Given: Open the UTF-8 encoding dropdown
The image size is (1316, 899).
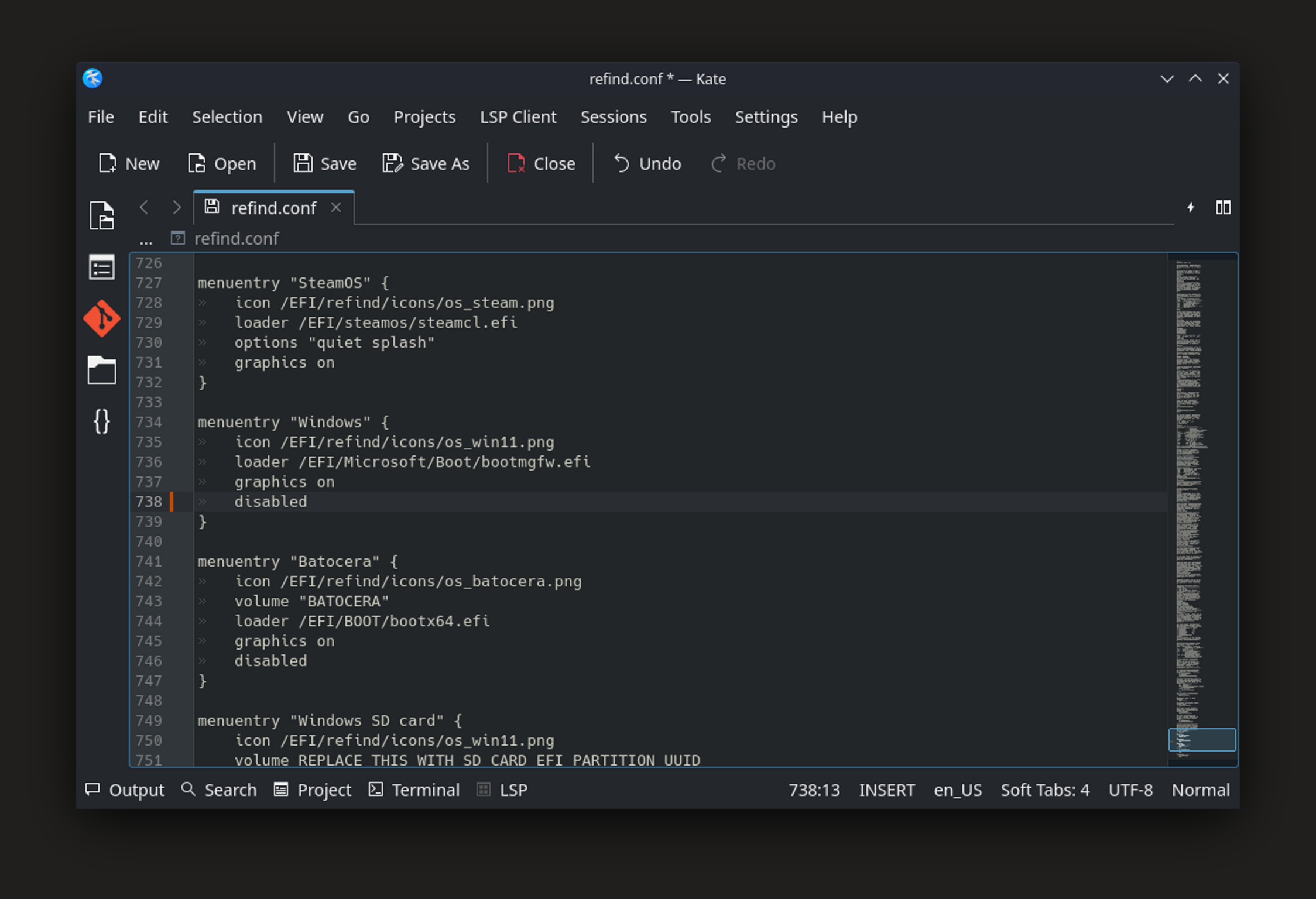Looking at the screenshot, I should 1130,790.
